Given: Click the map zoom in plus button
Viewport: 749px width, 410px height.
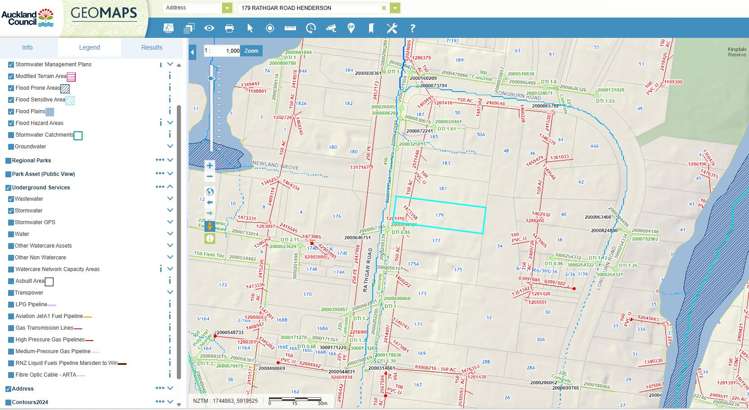Looking at the screenshot, I should coord(209,166).
